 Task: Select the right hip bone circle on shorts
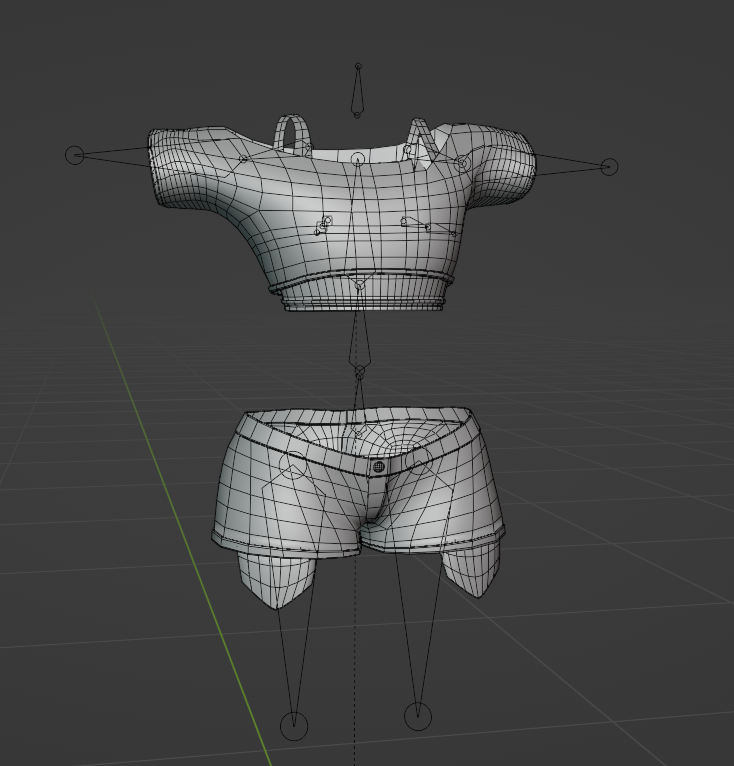421,461
